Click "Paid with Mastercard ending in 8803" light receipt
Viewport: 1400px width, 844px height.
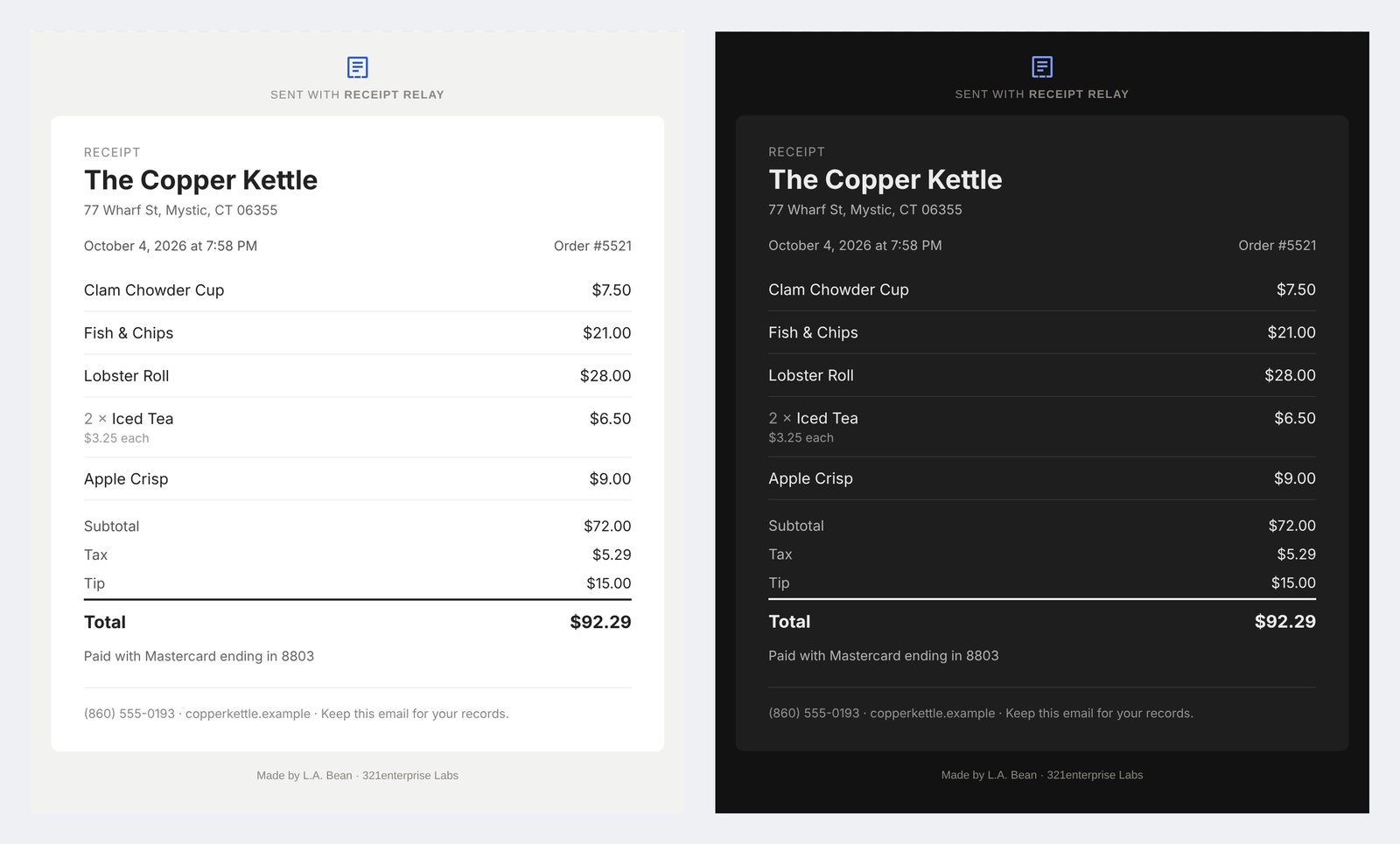pos(199,656)
